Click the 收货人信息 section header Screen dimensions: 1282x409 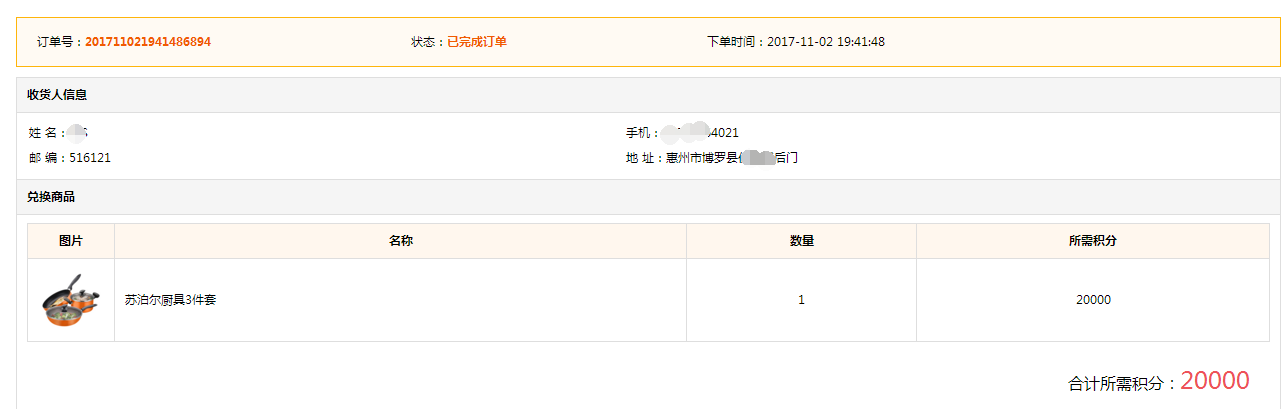pyautogui.click(x=57, y=95)
